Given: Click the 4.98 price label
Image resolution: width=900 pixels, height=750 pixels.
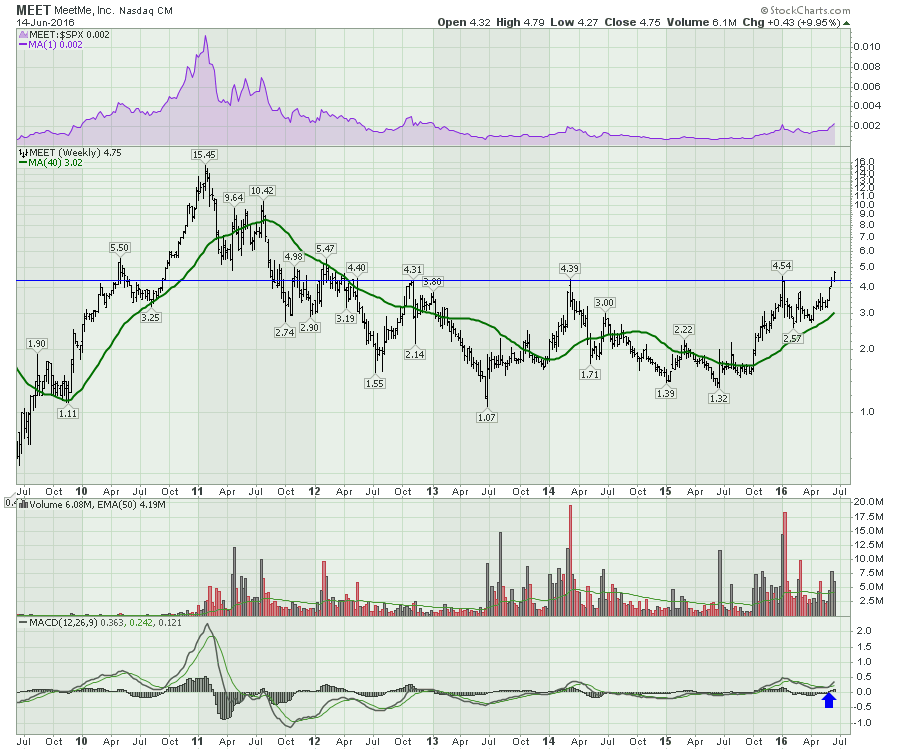Looking at the screenshot, I should click(293, 256).
